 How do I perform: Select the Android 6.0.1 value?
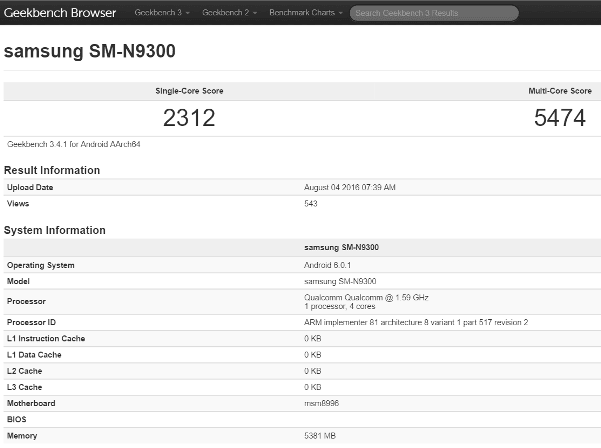pos(327,265)
